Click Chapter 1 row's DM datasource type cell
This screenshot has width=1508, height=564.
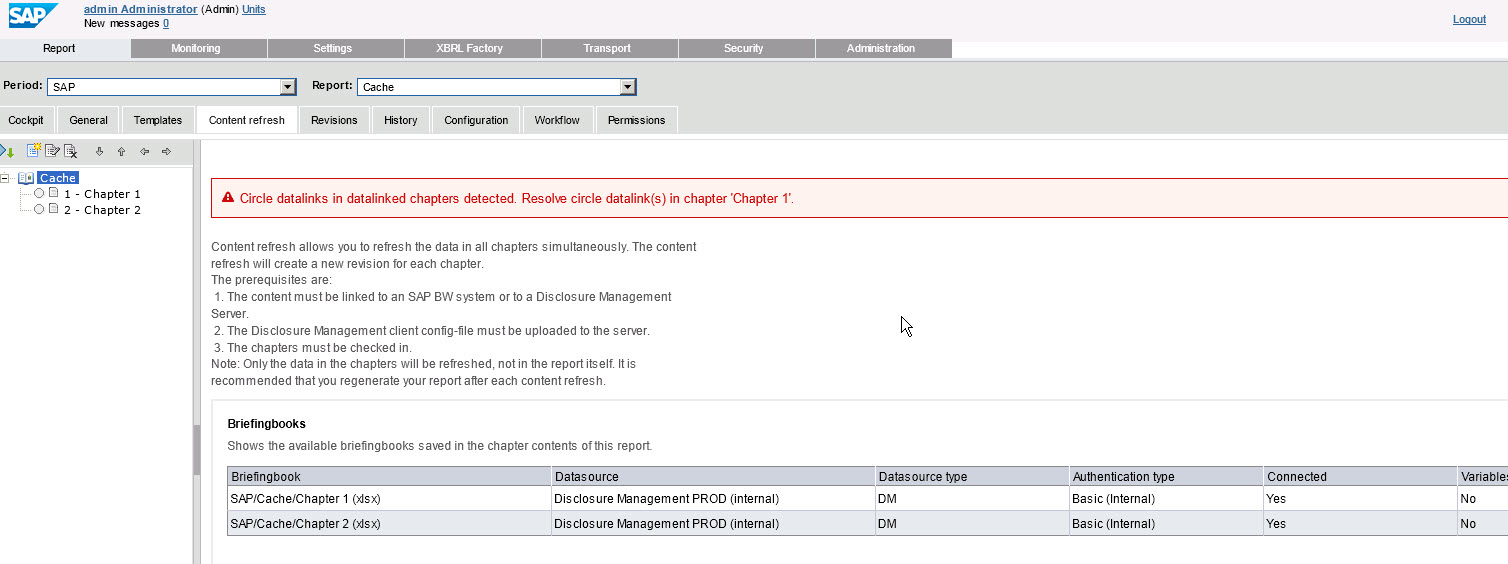tap(972, 498)
